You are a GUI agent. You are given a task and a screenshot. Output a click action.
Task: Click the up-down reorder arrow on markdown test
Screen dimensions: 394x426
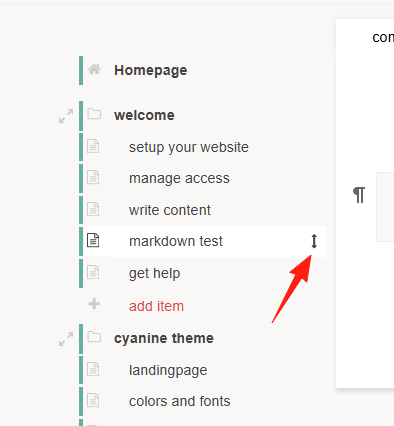pyautogui.click(x=314, y=241)
